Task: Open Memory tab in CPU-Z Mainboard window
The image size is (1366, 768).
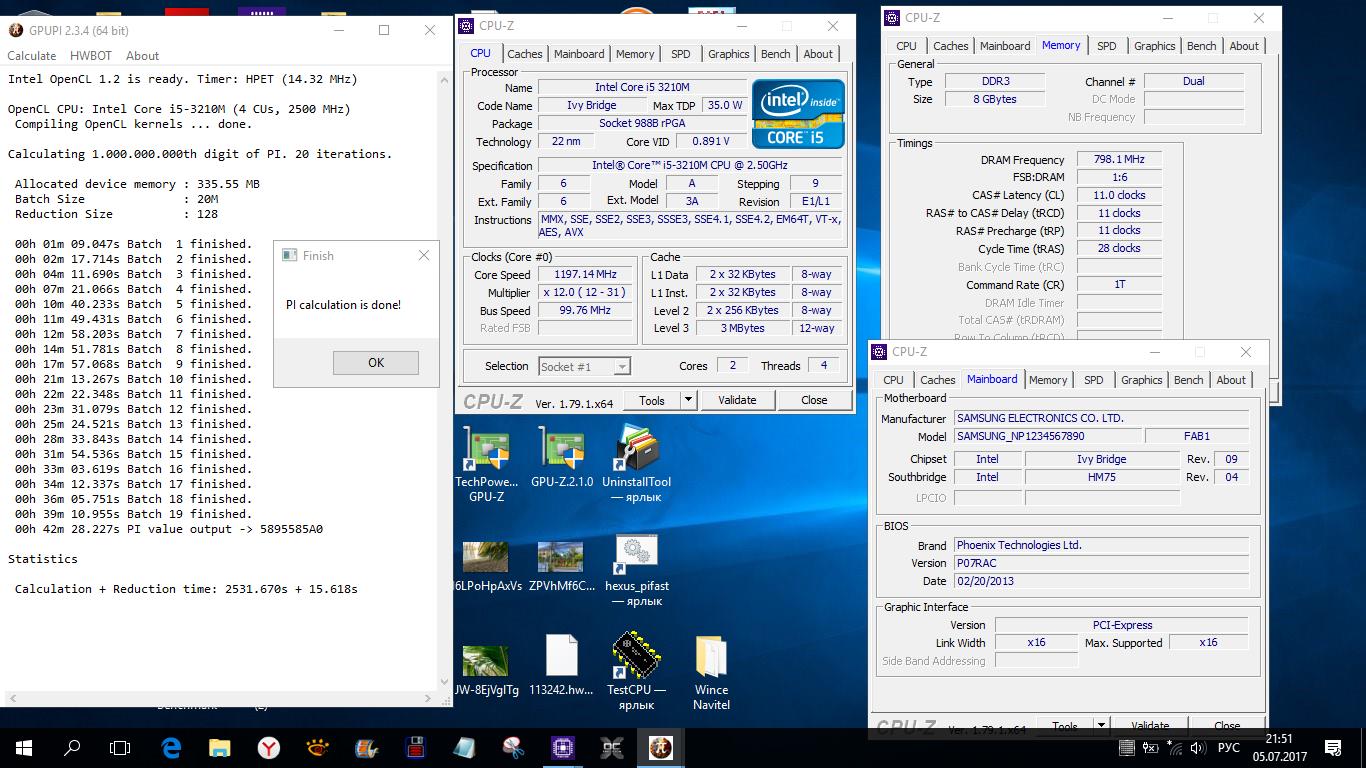Action: coord(1047,380)
